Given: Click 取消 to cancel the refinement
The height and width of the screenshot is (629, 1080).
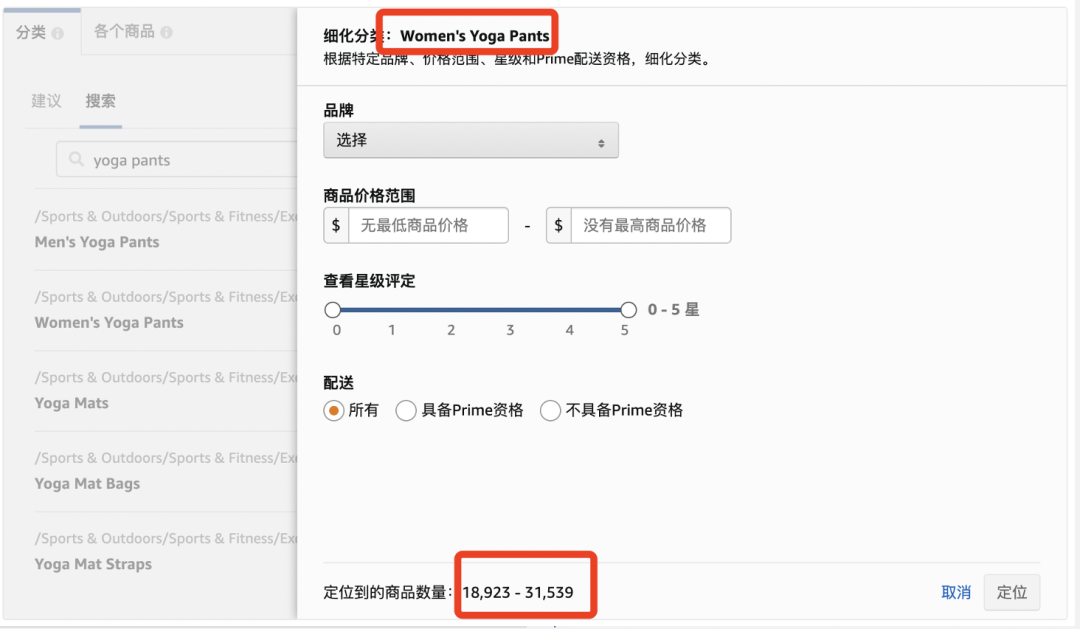Looking at the screenshot, I should point(956,592).
